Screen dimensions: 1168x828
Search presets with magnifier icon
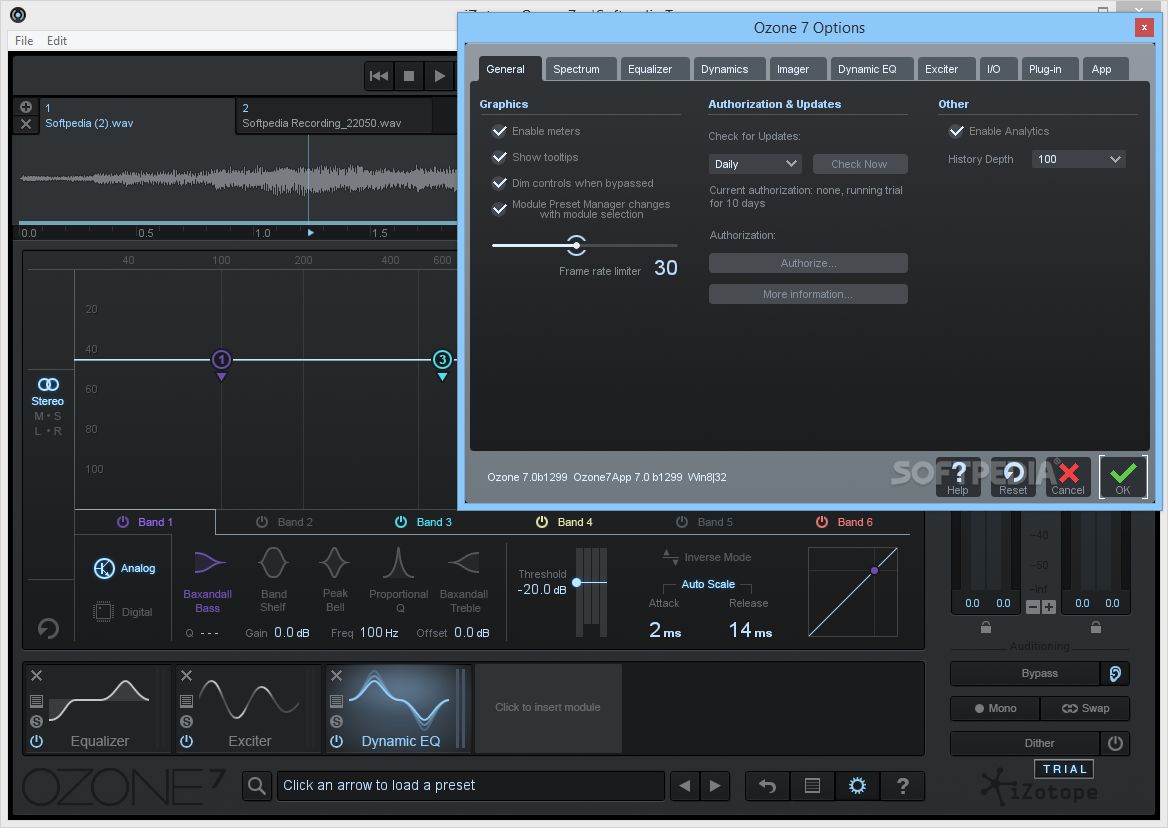pyautogui.click(x=257, y=786)
